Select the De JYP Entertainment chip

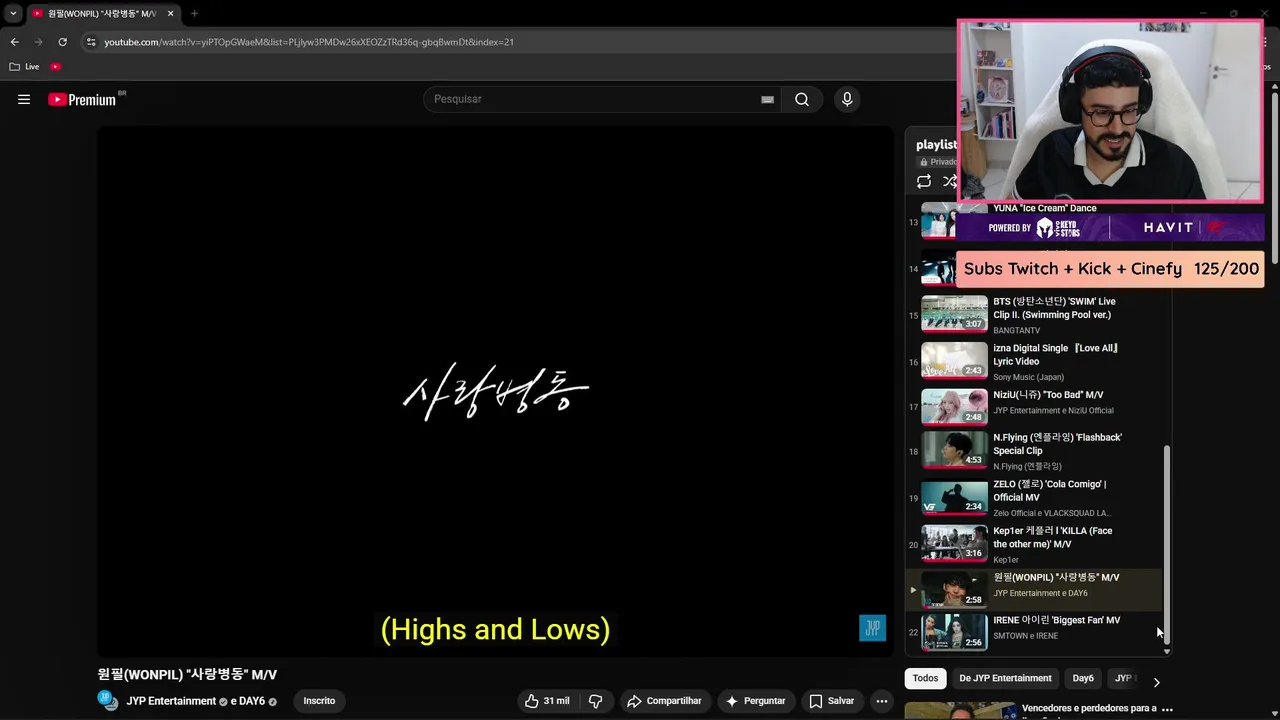[x=1005, y=678]
